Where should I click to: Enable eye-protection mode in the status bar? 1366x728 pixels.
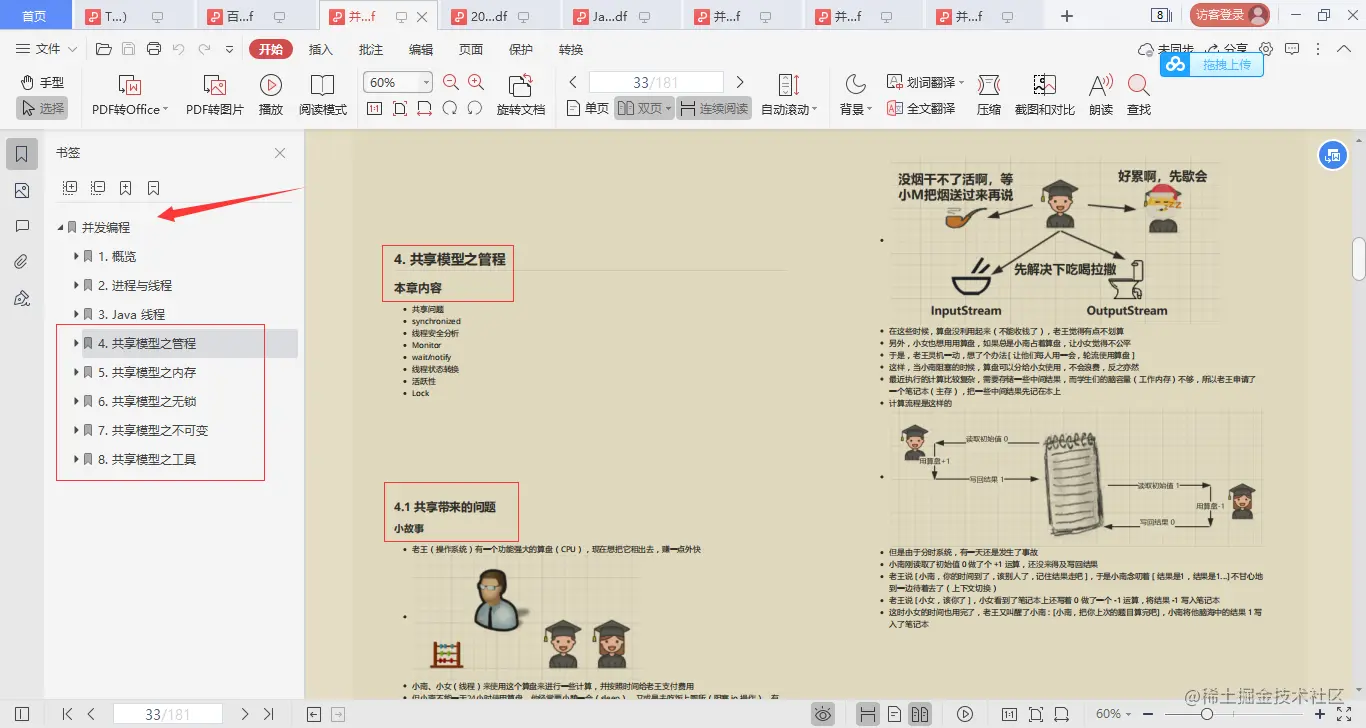coord(822,713)
